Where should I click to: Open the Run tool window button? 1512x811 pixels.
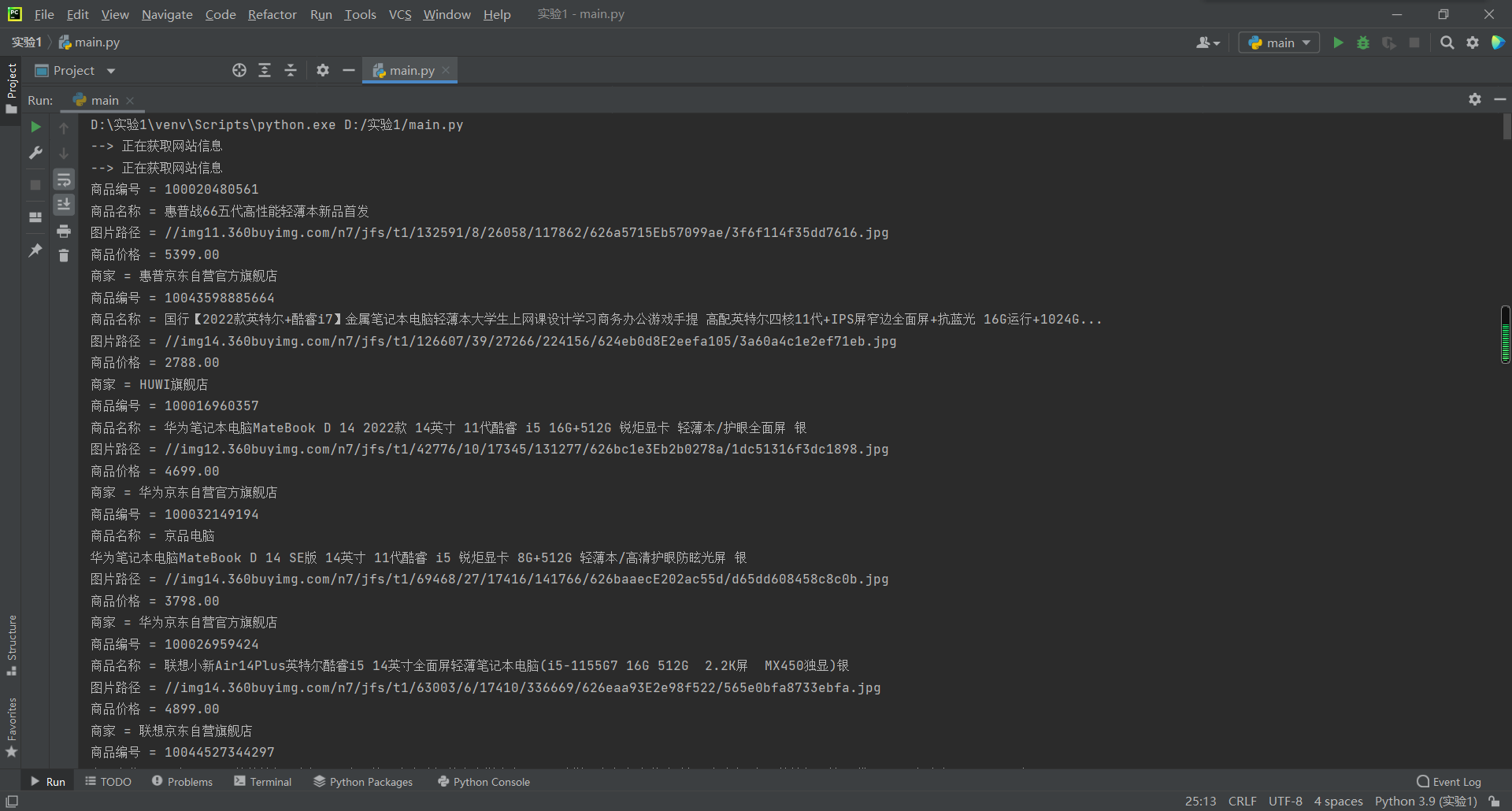point(48,782)
